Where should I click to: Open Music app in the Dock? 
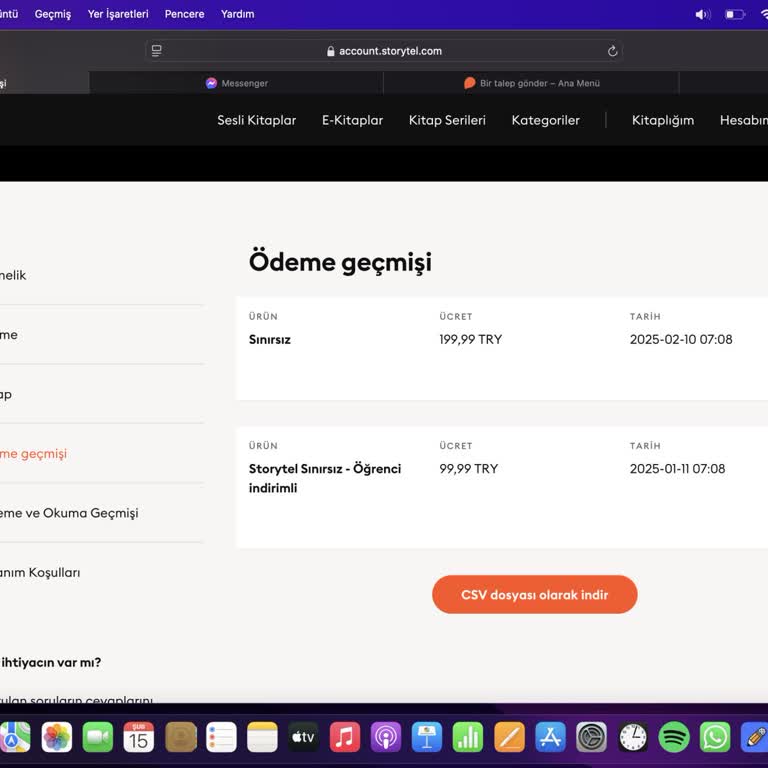tap(345, 737)
